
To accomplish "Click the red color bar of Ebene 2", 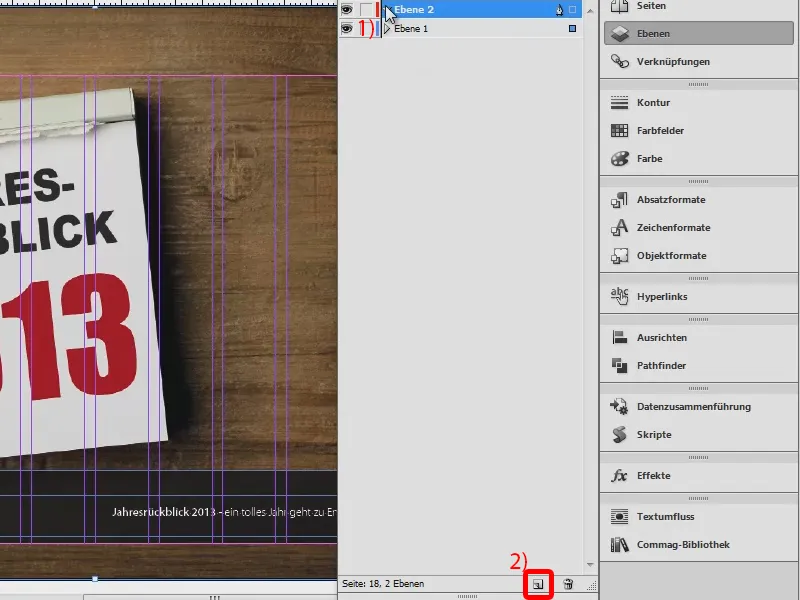I will 378,10.
